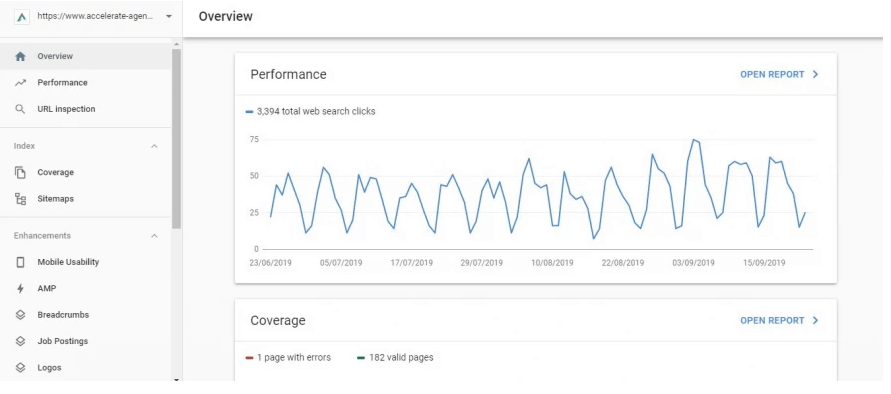Click the 17/07/2019 axis date label
Viewport: 891px width, 394px height.
(x=411, y=263)
